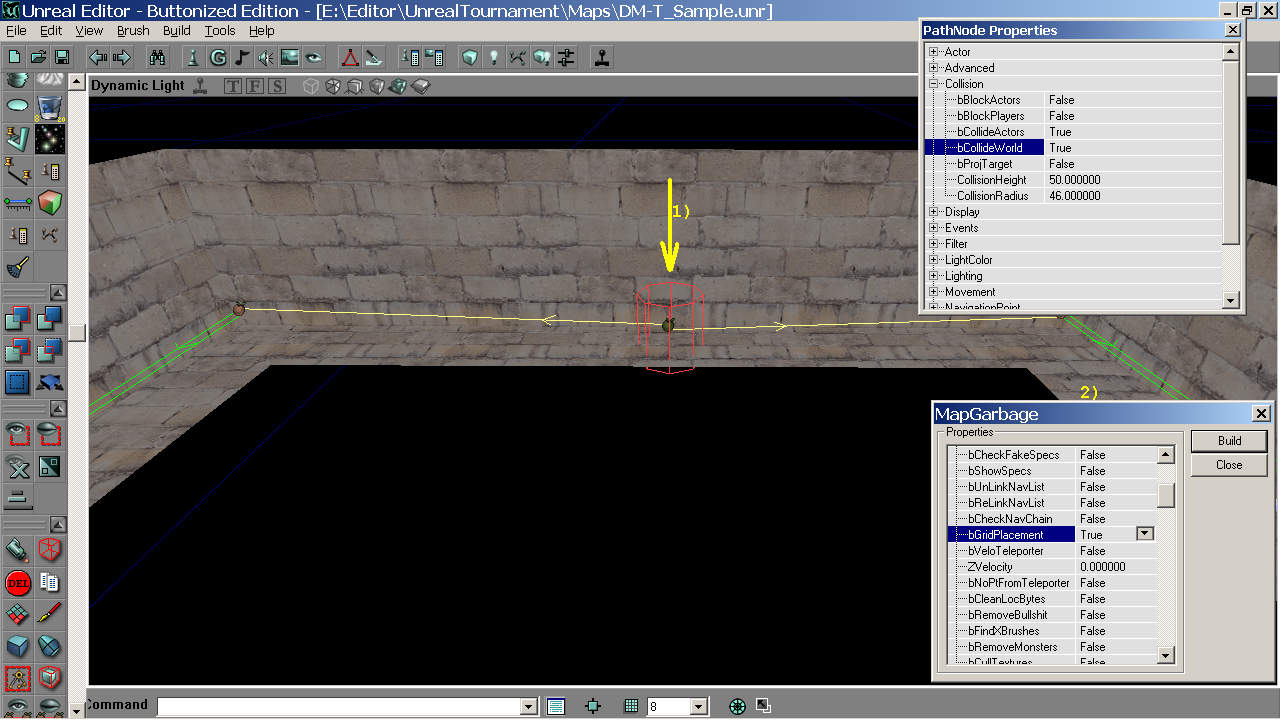
Task: Open the Sound browser speaker icon
Action: pyautogui.click(x=266, y=57)
